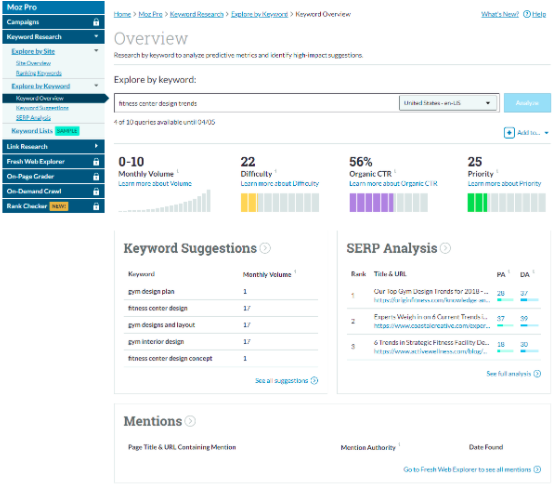Open Ranking Keywords link in sidebar
552x485 pixels.
coord(38,73)
